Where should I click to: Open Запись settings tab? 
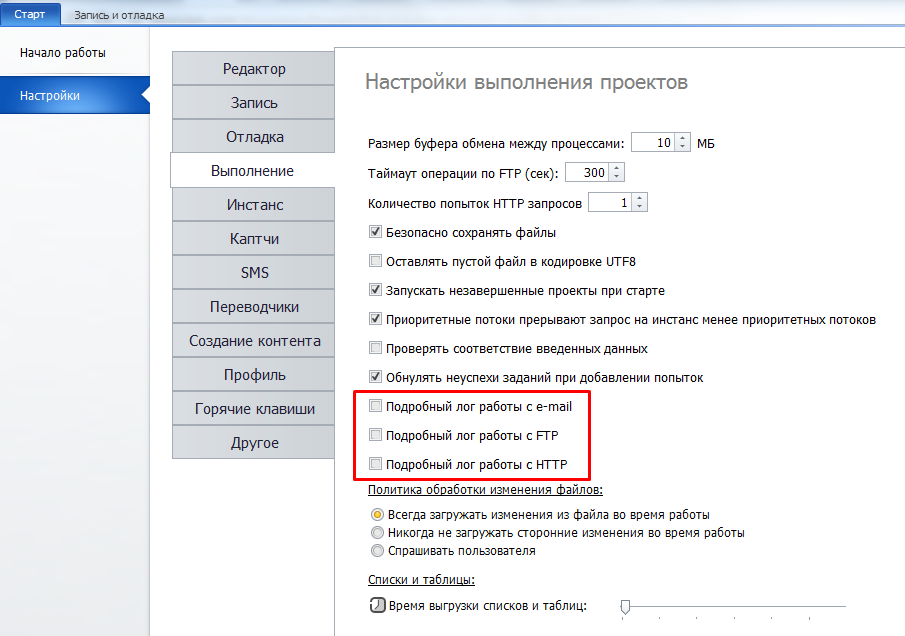pyautogui.click(x=254, y=103)
